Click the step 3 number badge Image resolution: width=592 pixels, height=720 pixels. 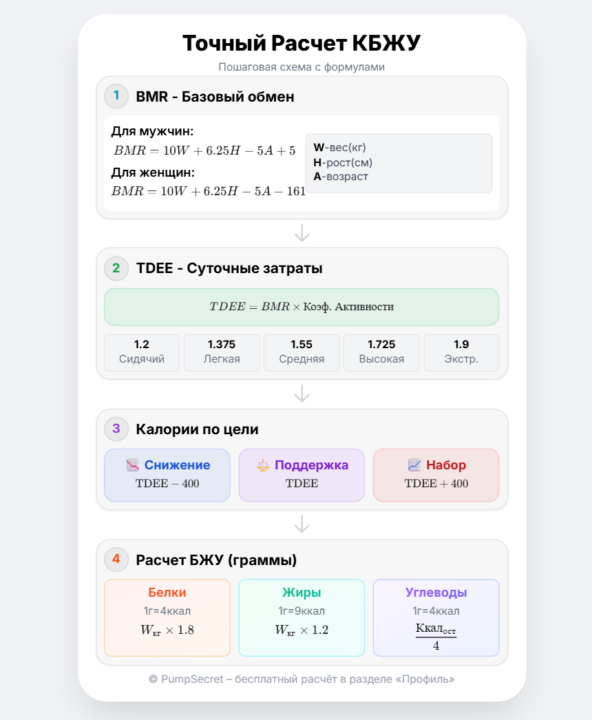click(x=116, y=429)
